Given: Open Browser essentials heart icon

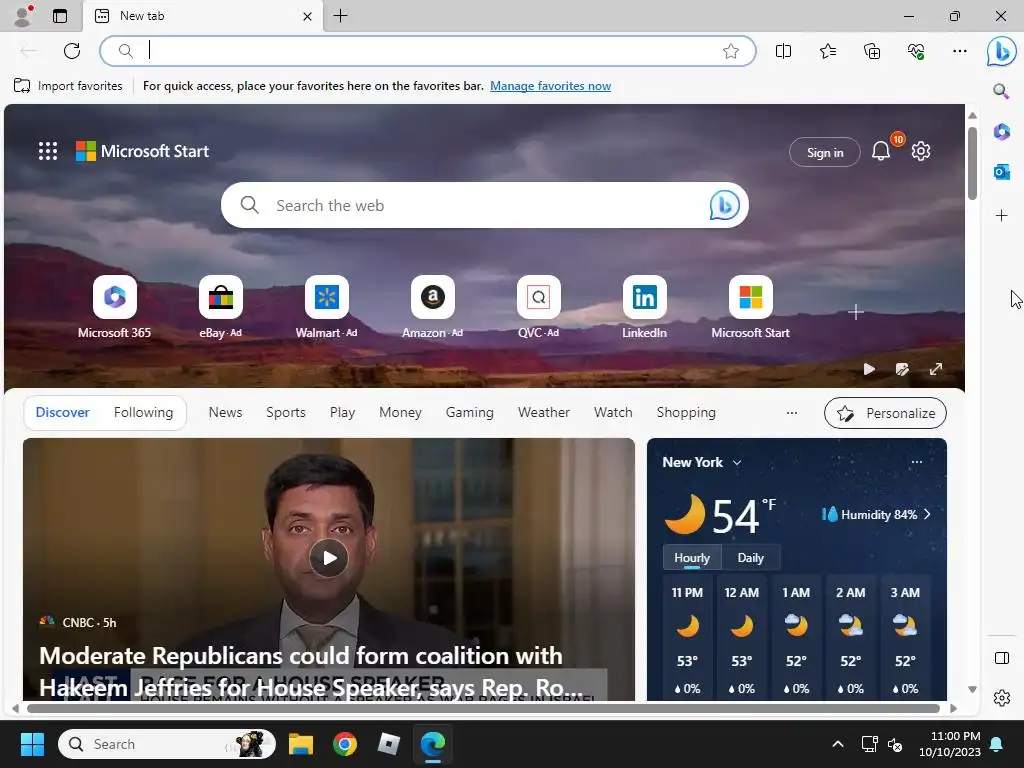Looking at the screenshot, I should click(x=916, y=51).
